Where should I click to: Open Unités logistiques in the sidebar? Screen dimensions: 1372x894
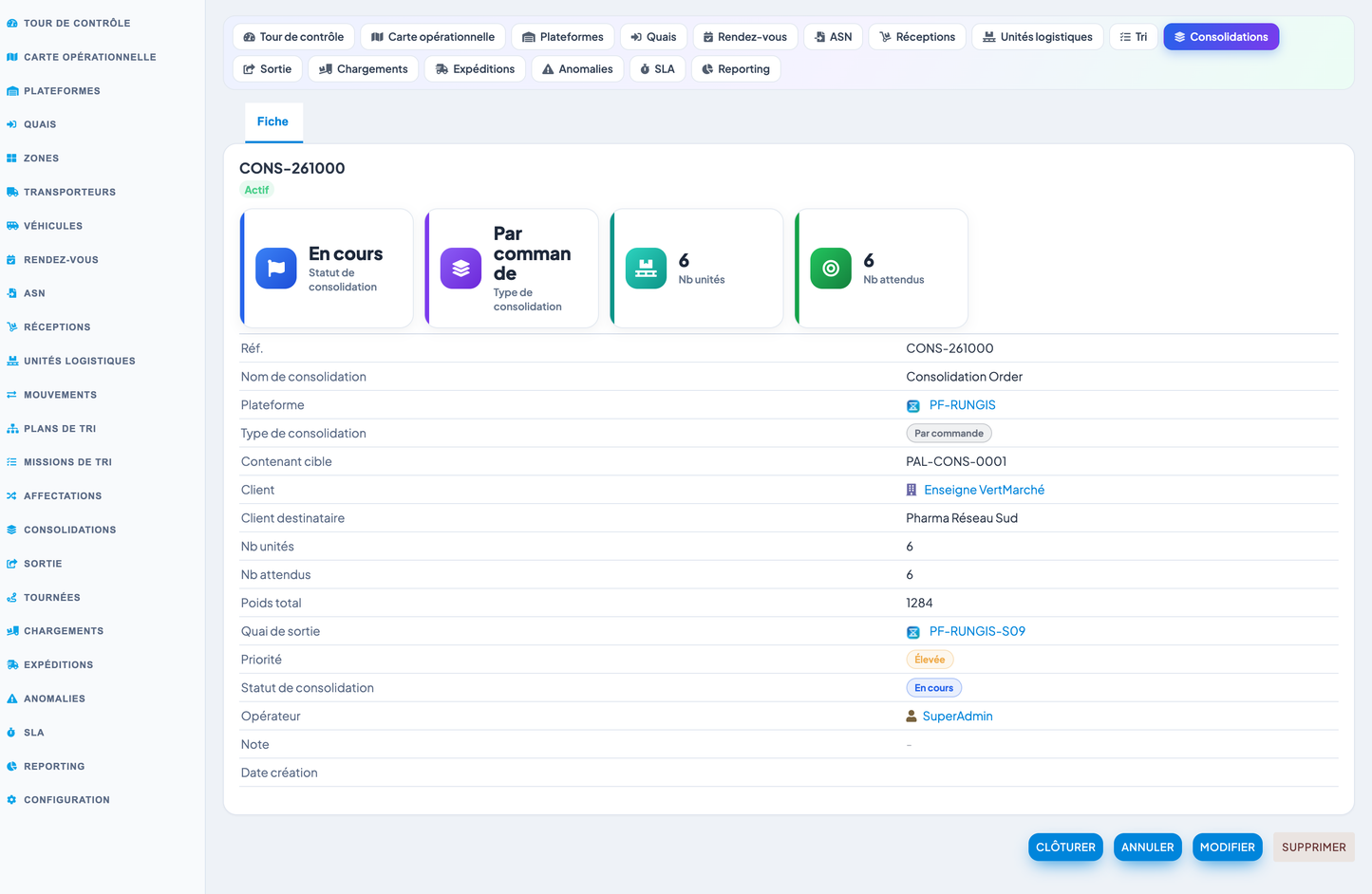point(70,361)
